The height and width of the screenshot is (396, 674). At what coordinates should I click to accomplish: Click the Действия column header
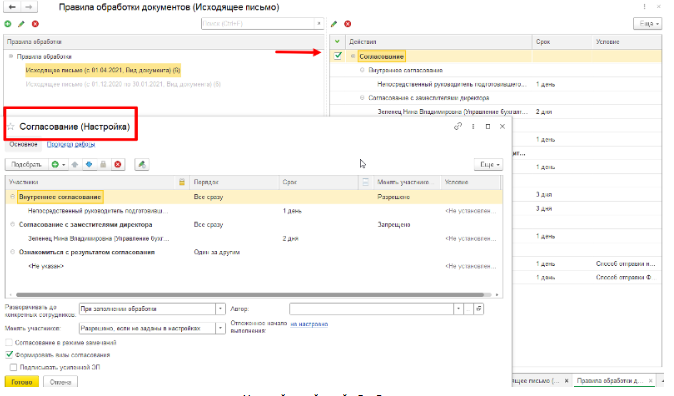tap(439, 41)
